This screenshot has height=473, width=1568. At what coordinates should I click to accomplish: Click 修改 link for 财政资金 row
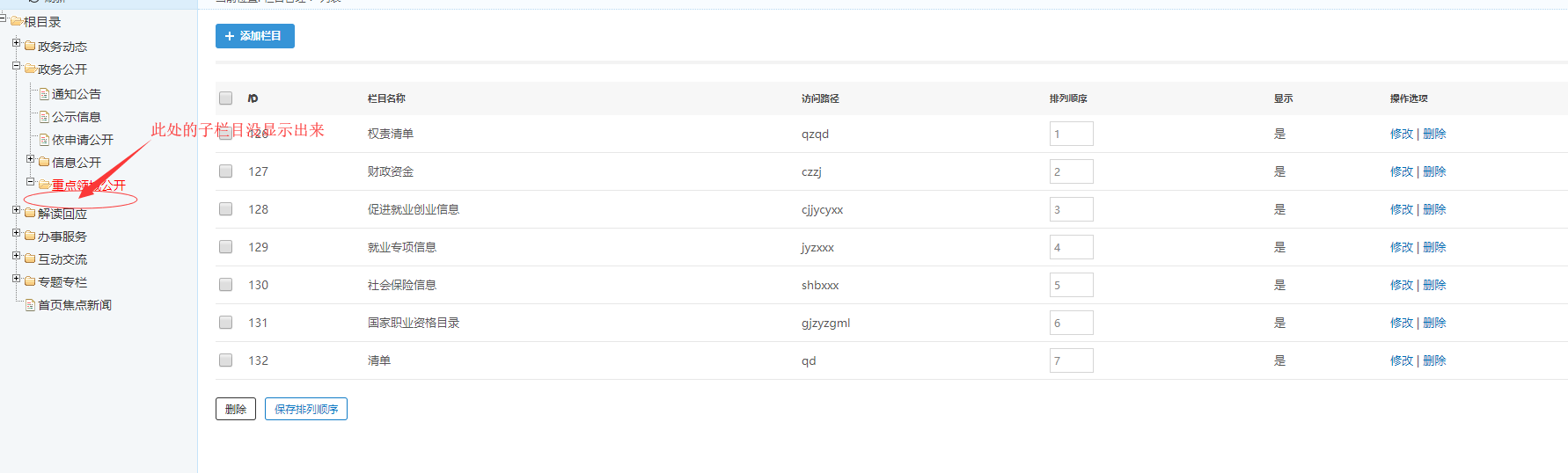[1401, 171]
